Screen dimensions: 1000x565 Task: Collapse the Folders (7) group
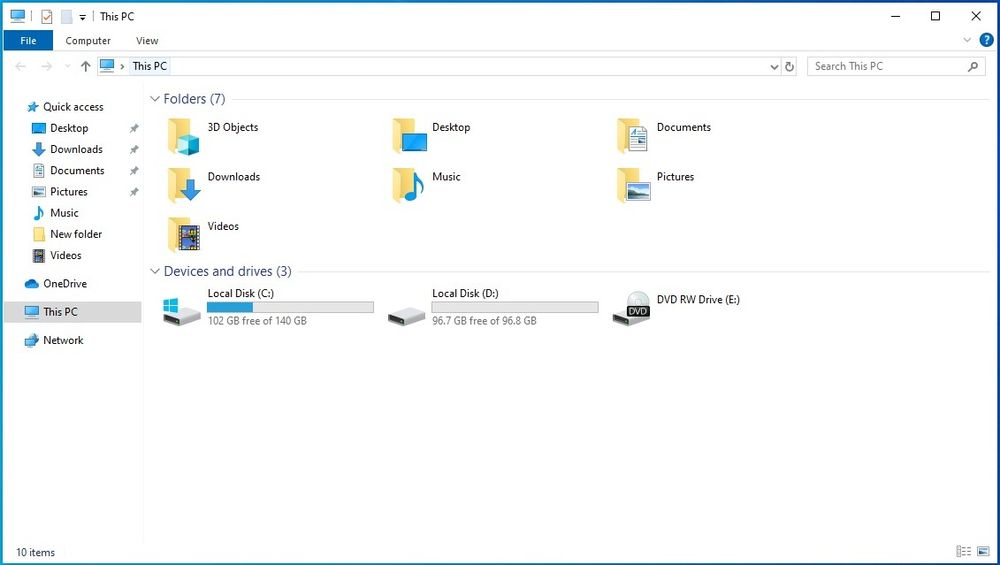(x=154, y=99)
